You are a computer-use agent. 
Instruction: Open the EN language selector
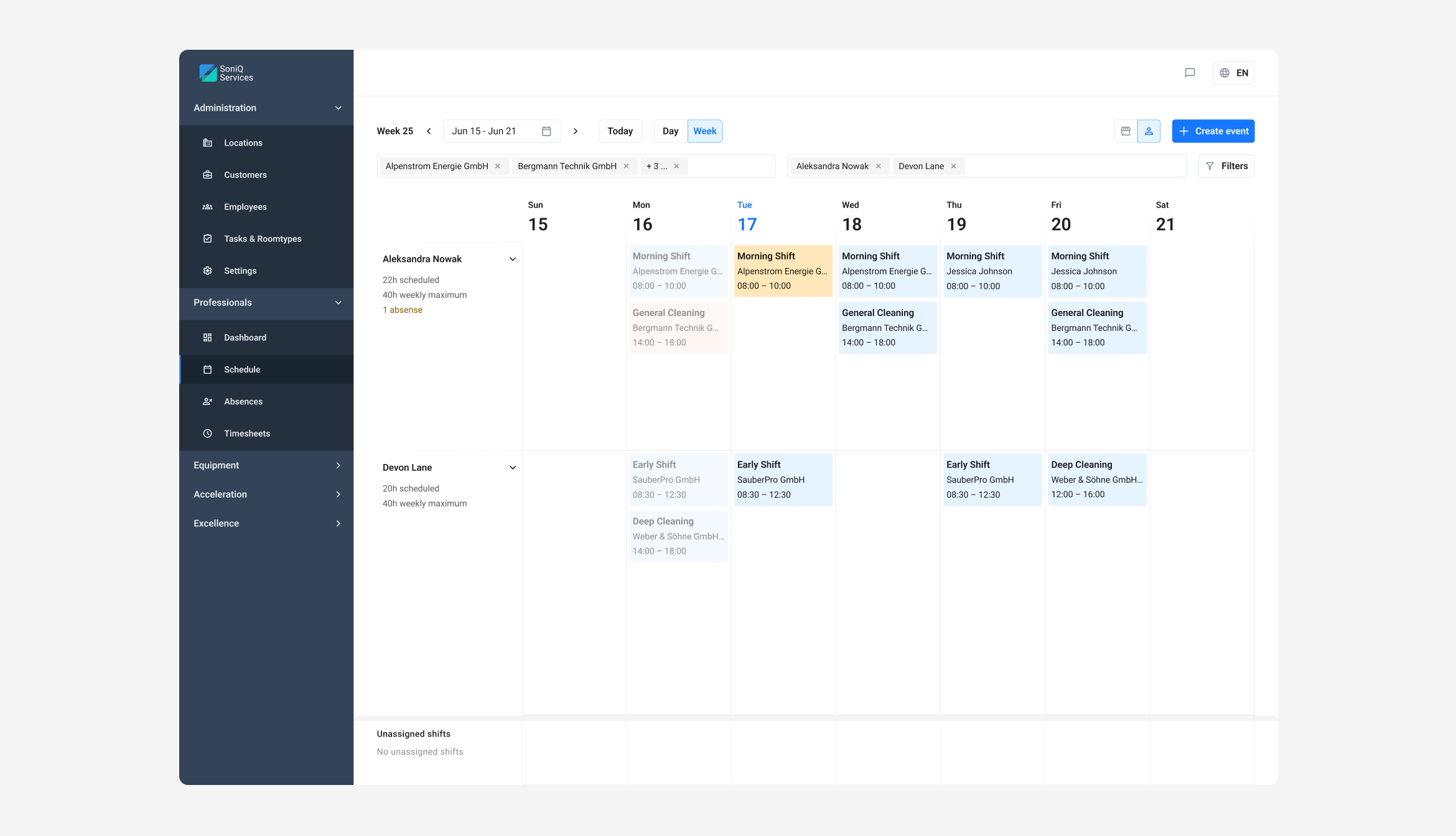(x=1233, y=73)
